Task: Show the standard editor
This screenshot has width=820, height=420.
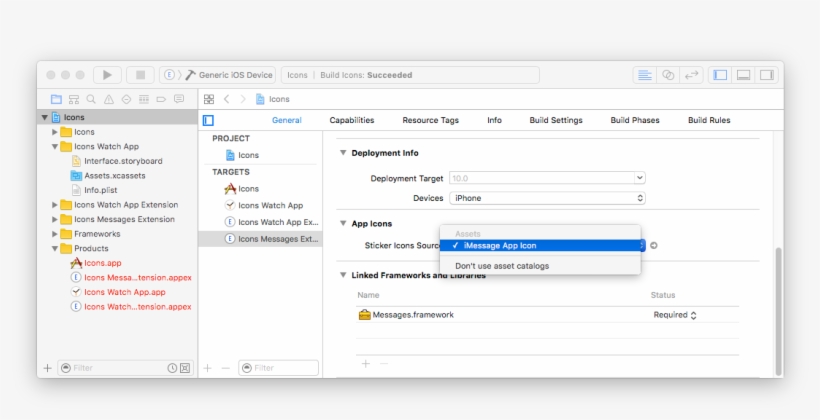Action: pos(645,75)
